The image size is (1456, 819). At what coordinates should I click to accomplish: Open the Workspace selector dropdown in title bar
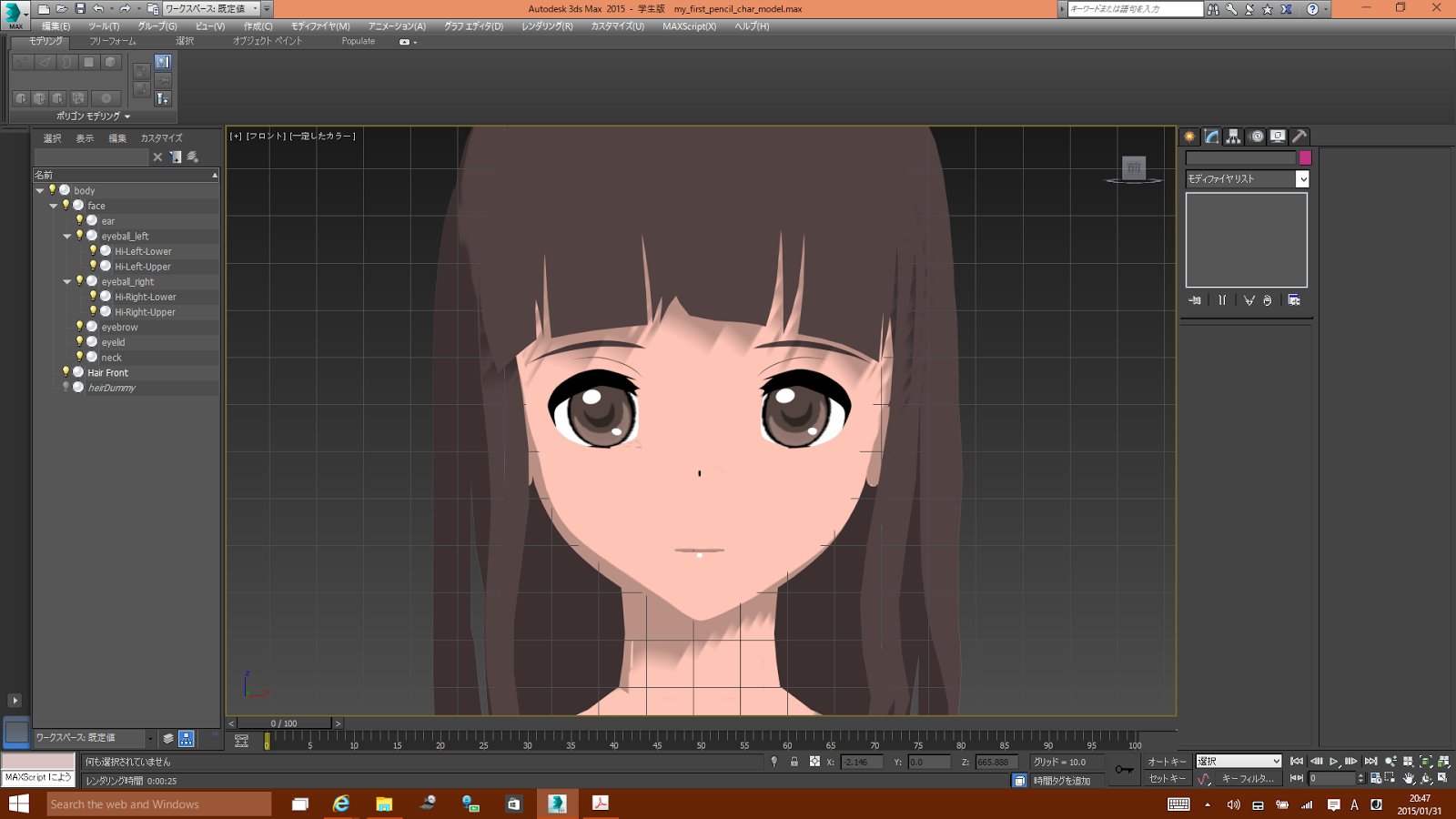tap(211, 8)
